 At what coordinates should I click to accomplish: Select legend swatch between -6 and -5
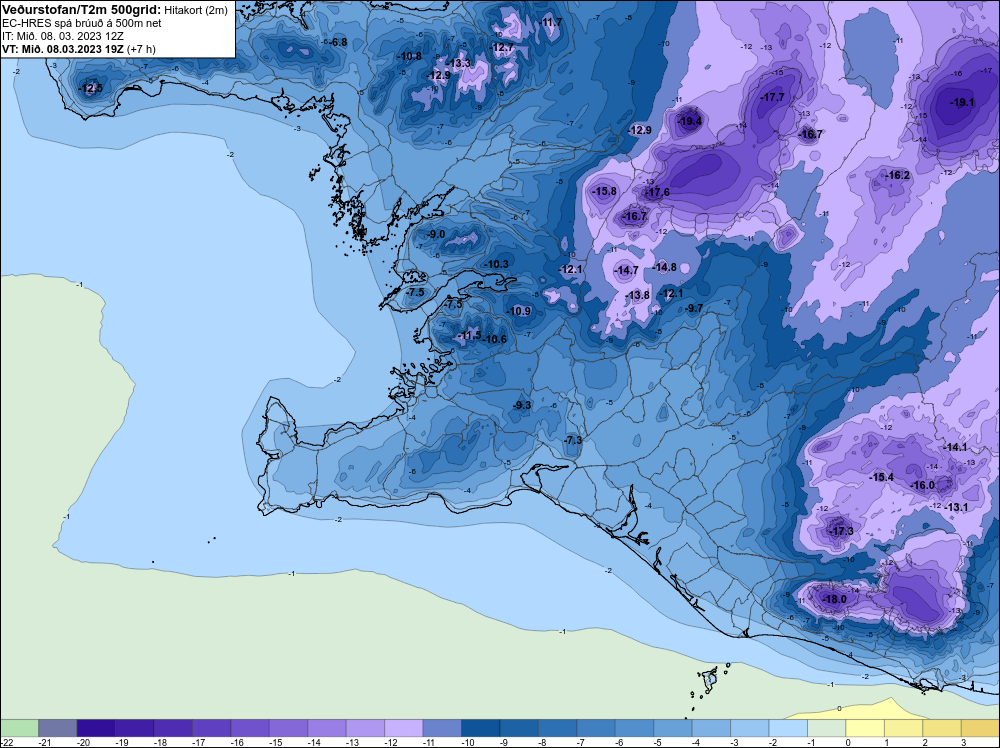pyautogui.click(x=635, y=728)
